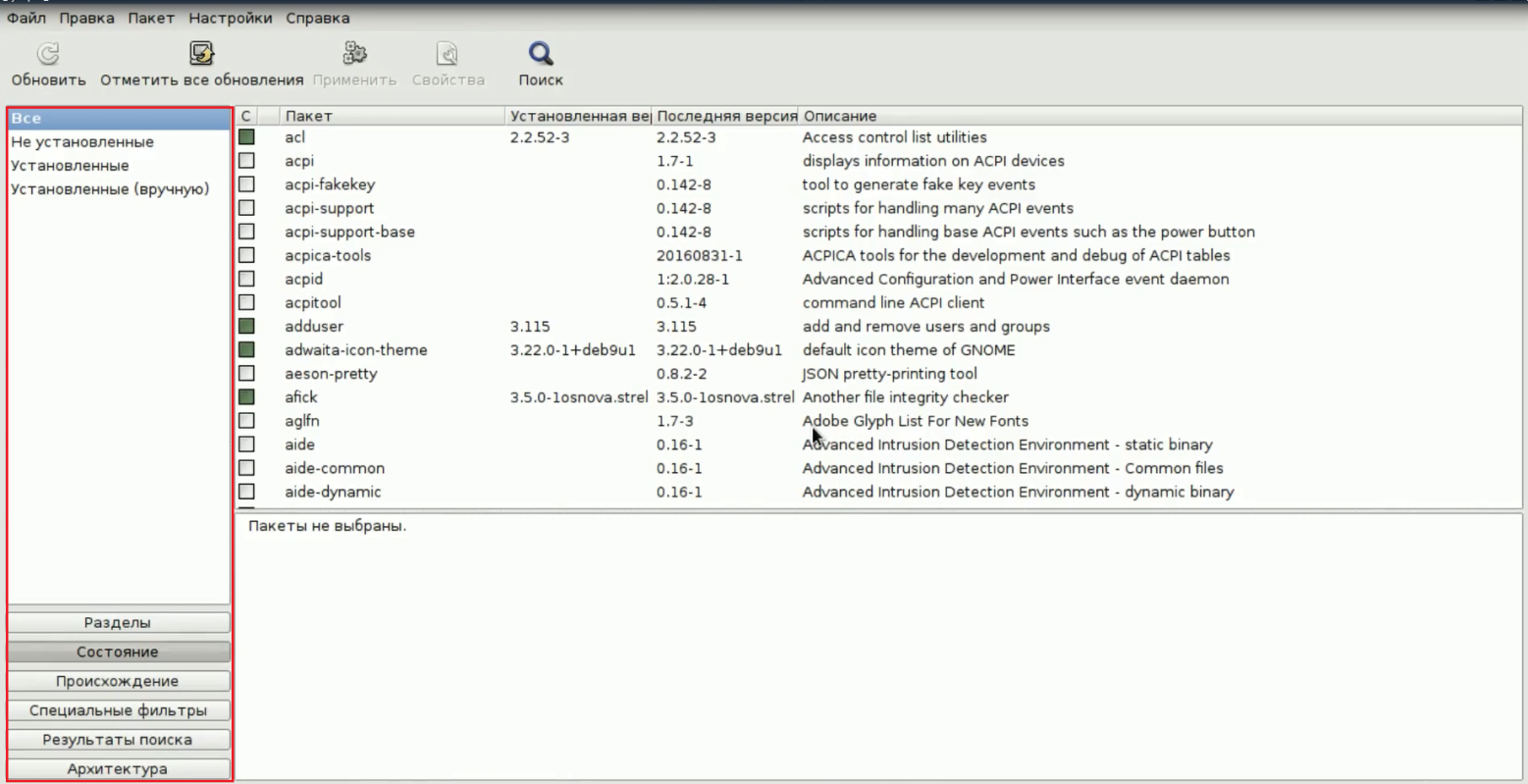Viewport: 1528px width, 784px height.
Task: Open the Пакет menu
Action: pos(151,18)
